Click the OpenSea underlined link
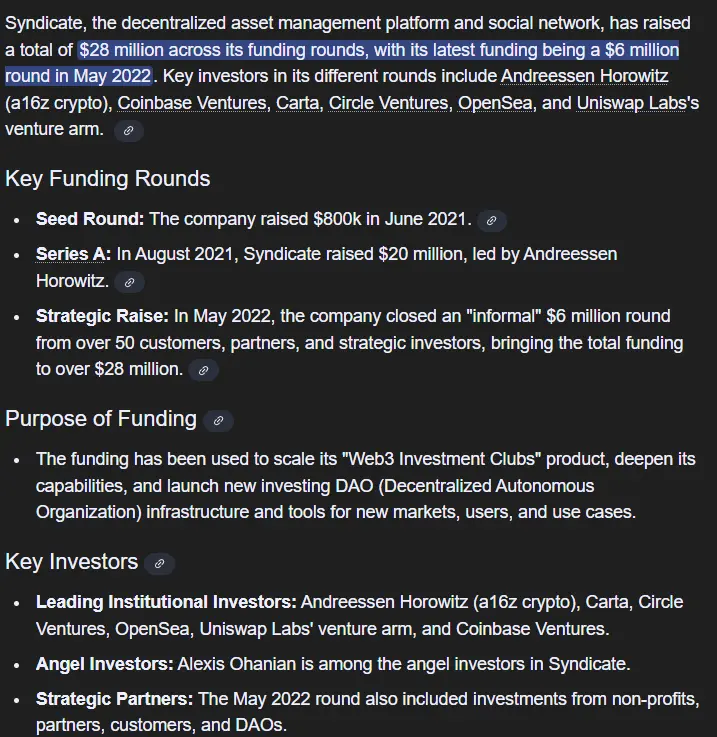Viewport: 717px width, 737px height. [495, 103]
